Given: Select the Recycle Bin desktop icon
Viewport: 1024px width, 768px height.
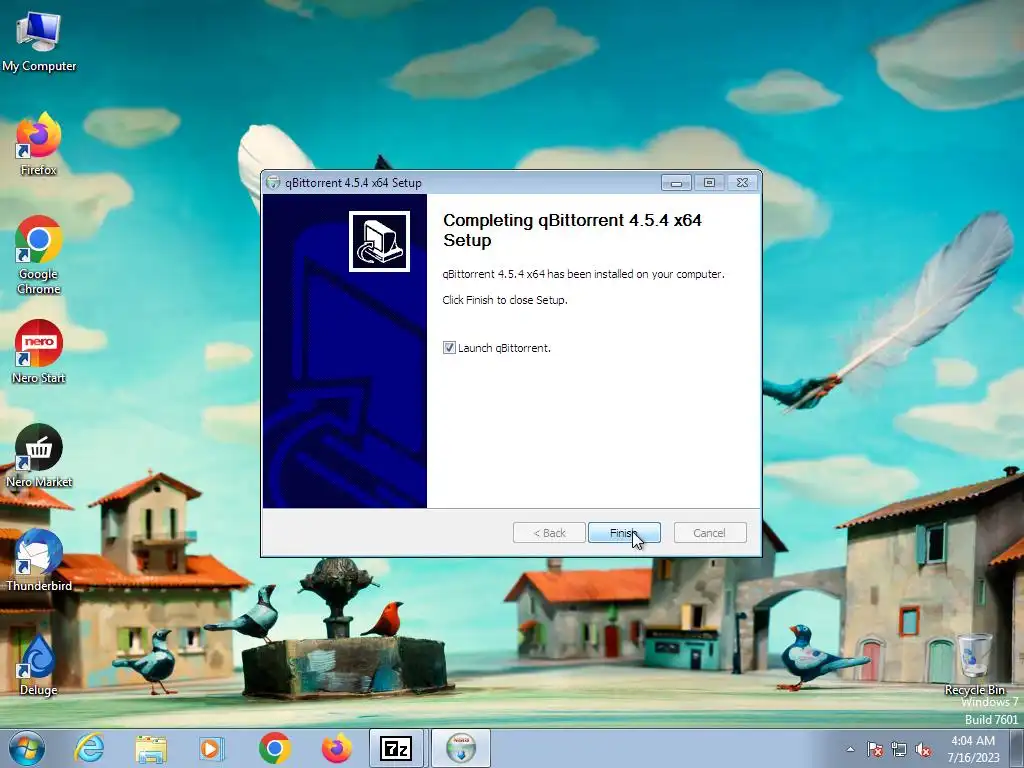Looking at the screenshot, I should [x=974, y=664].
